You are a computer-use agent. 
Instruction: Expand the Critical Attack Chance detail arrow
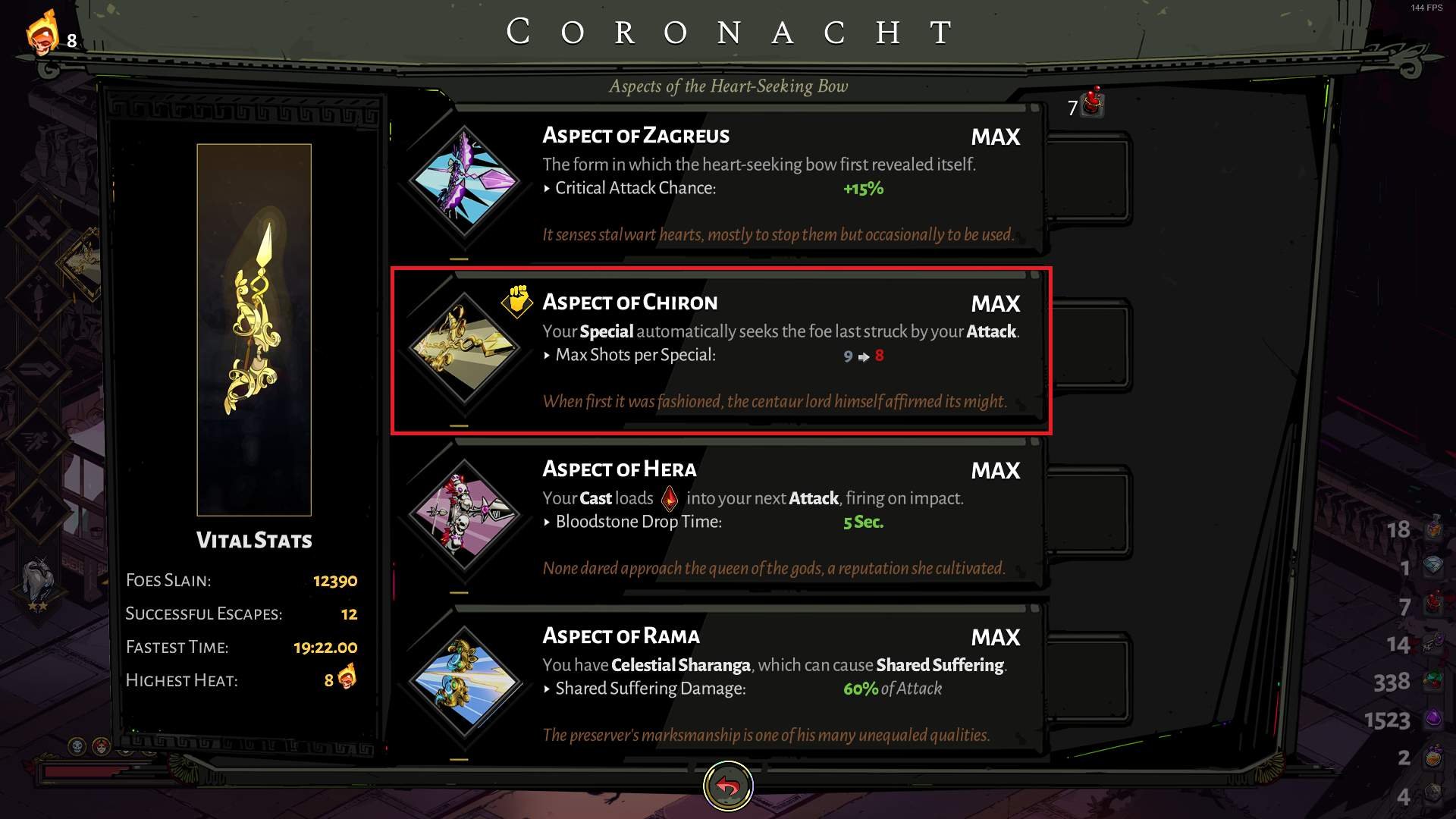[x=547, y=189]
